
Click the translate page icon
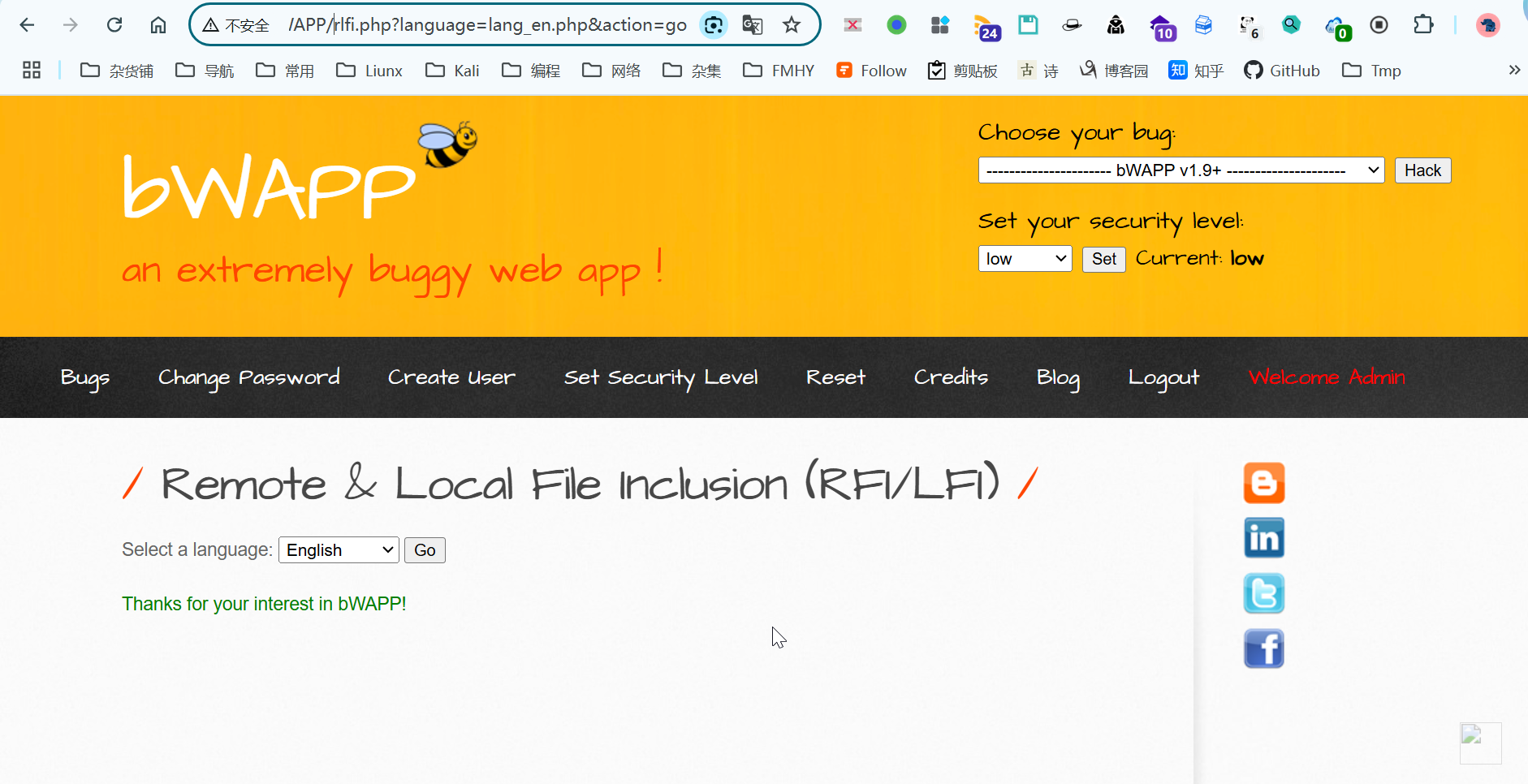753,25
